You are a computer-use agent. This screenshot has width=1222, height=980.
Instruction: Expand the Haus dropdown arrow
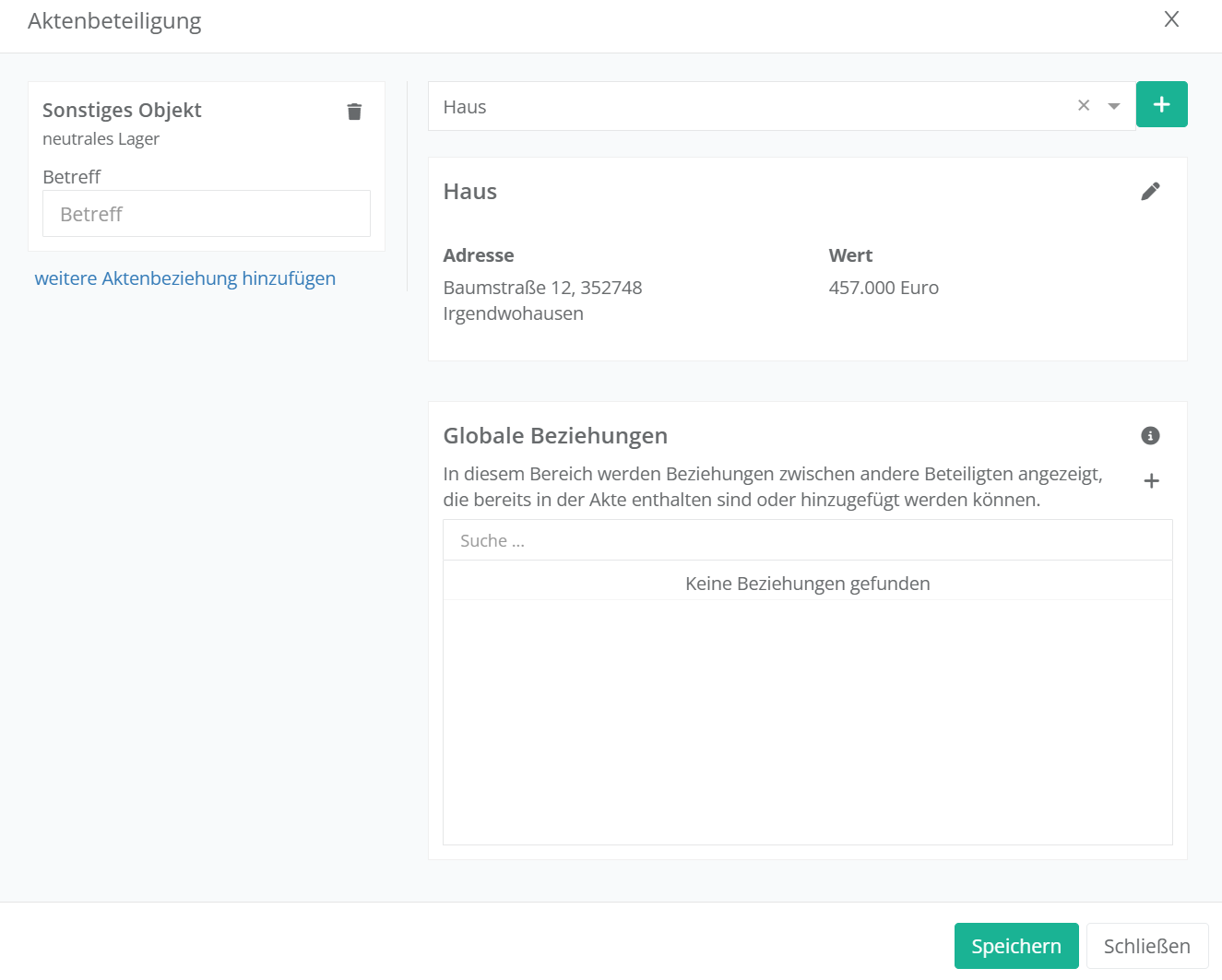[1114, 106]
